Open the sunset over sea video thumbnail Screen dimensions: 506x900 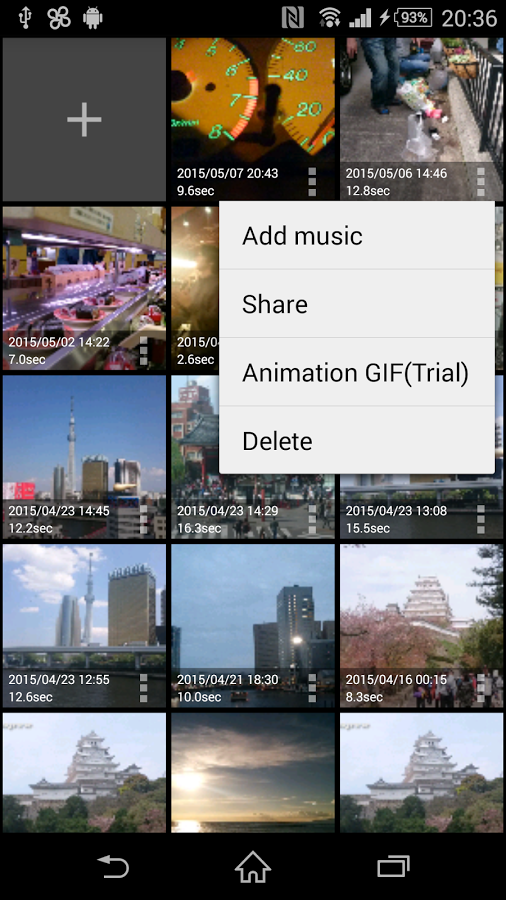pyautogui.click(x=252, y=773)
